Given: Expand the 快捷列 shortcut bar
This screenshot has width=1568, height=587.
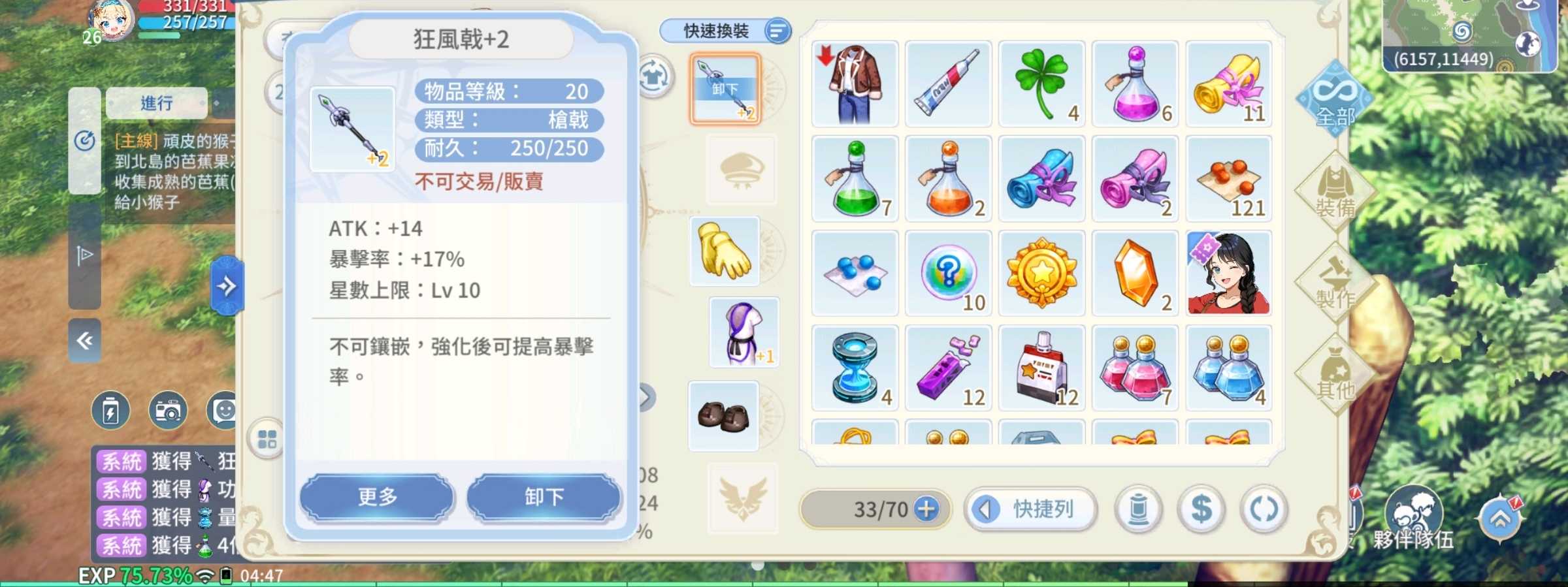Looking at the screenshot, I should [x=1030, y=509].
